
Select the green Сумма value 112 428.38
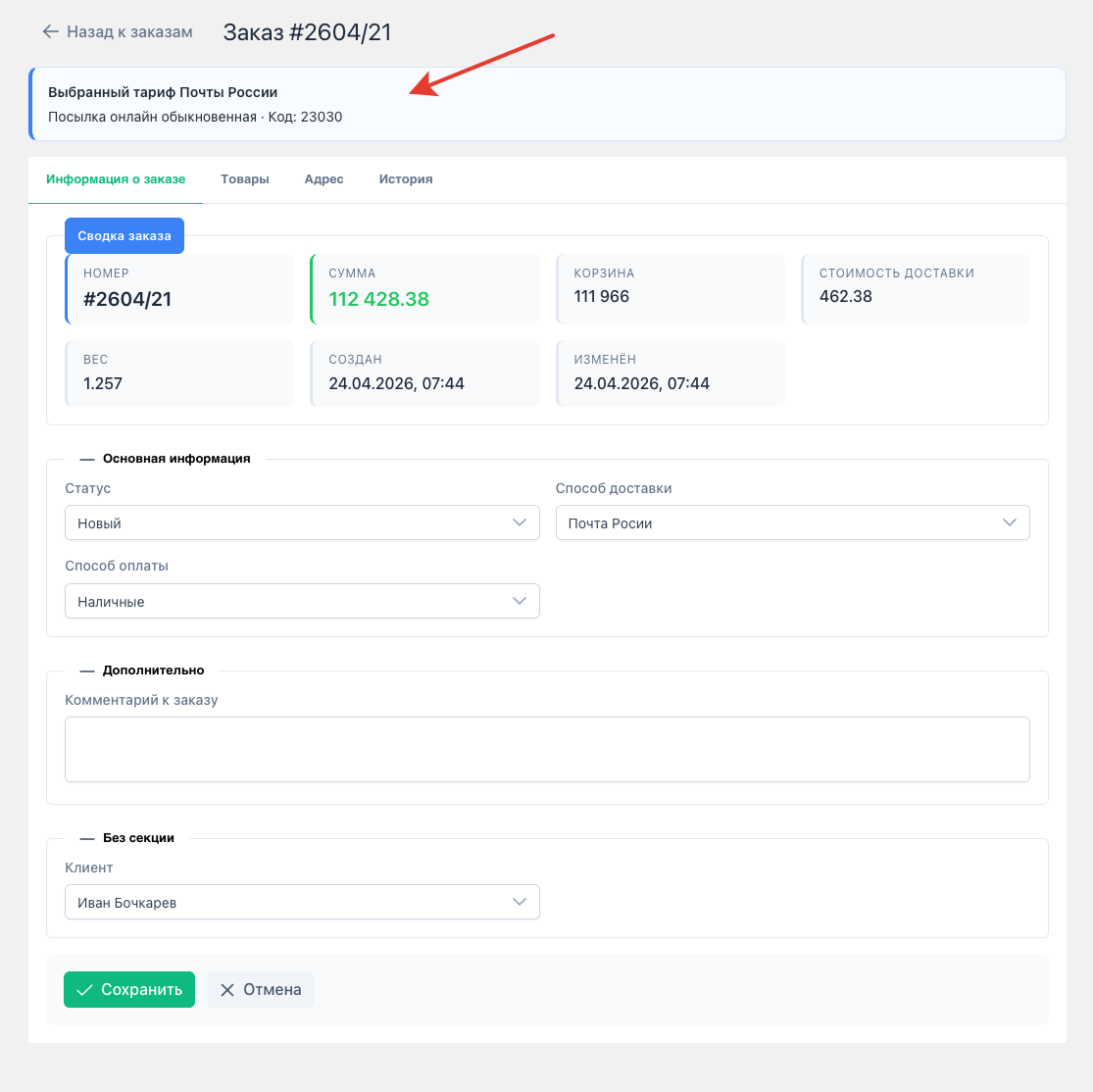point(379,300)
